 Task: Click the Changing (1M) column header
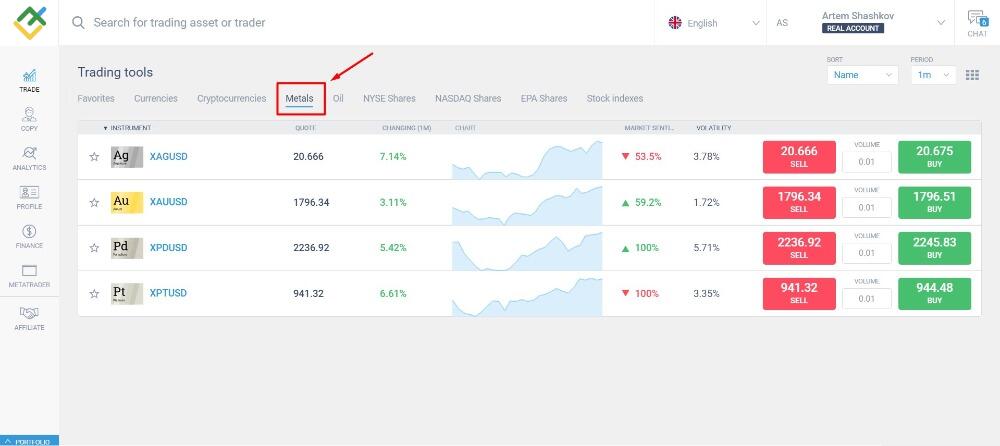(407, 128)
